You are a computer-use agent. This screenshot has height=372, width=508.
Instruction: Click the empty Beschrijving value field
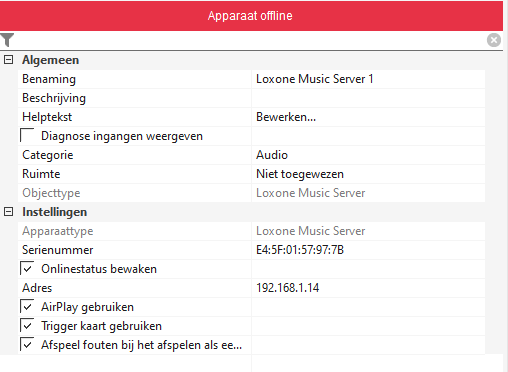368,98
